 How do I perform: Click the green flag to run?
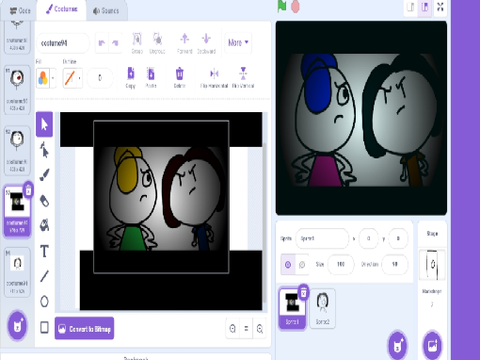(282, 6)
